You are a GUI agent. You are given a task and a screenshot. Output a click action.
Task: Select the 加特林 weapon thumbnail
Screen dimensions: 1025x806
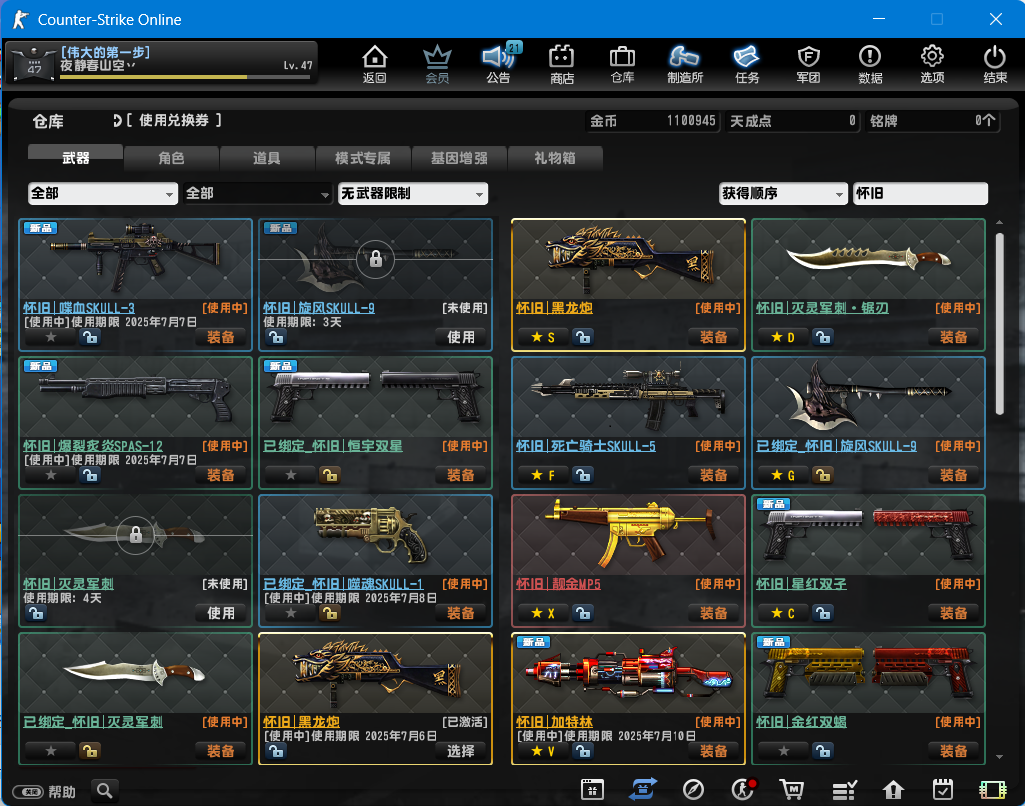(628, 673)
